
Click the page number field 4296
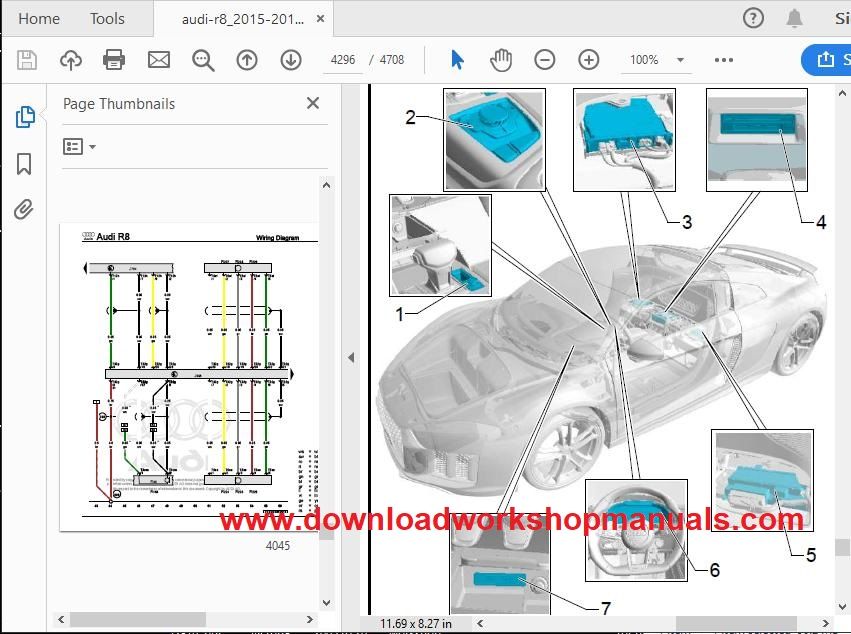pos(343,60)
